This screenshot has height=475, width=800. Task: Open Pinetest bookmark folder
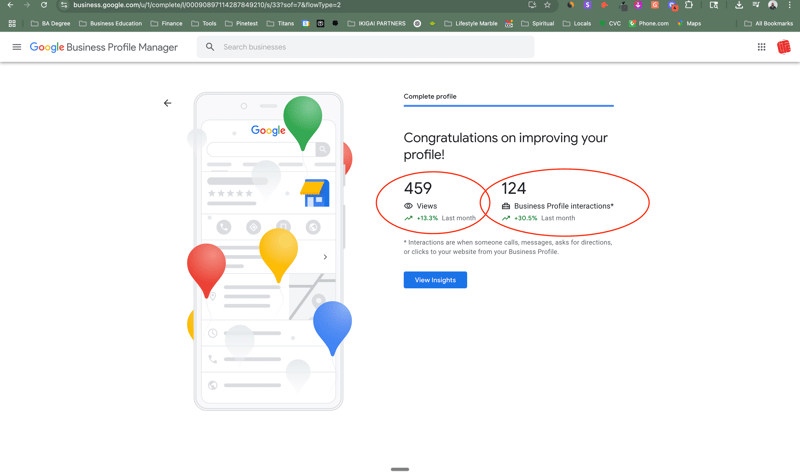(x=241, y=23)
